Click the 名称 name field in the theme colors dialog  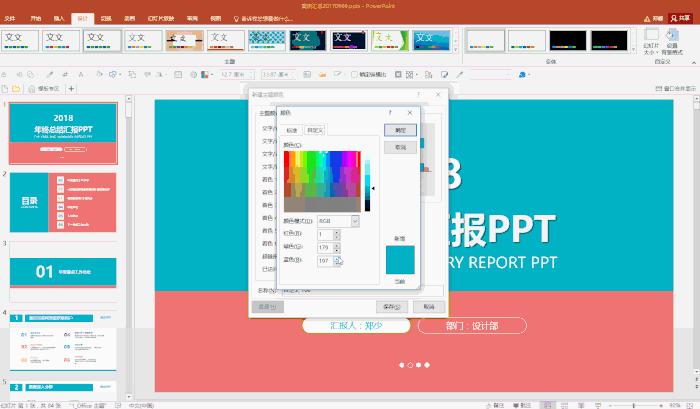click(x=363, y=291)
